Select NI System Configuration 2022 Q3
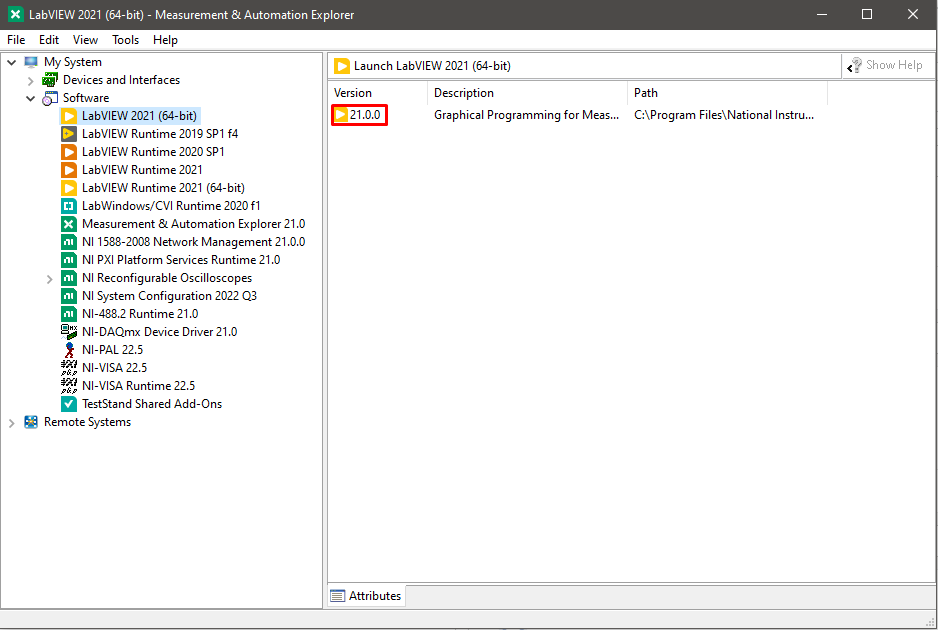Image resolution: width=938 pixels, height=630 pixels. coord(169,296)
